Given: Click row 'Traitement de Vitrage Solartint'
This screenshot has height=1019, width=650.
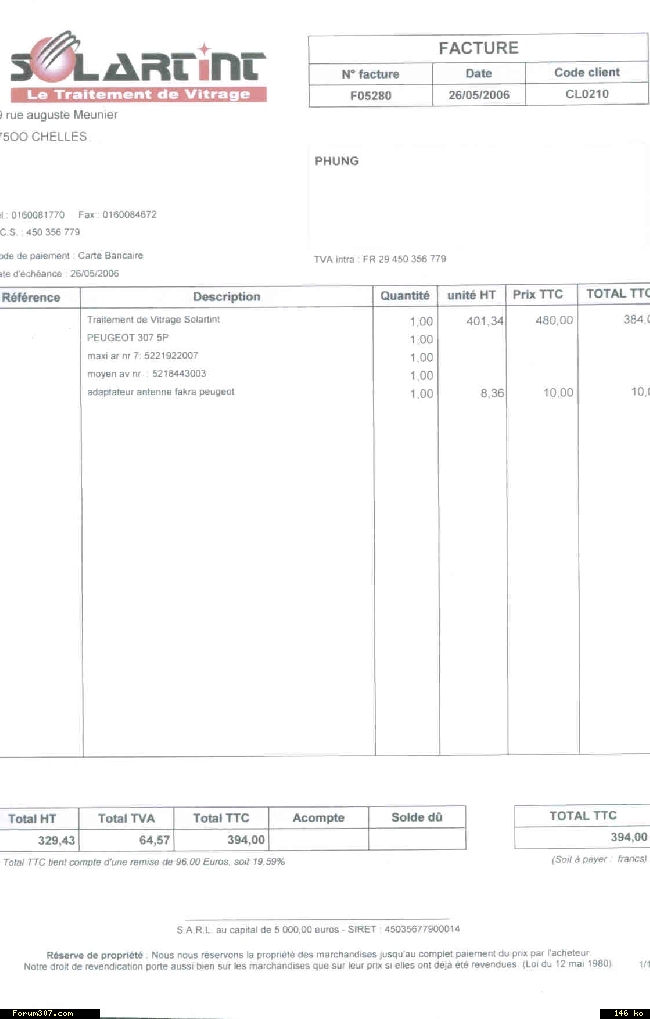Looking at the screenshot, I should point(153,320).
